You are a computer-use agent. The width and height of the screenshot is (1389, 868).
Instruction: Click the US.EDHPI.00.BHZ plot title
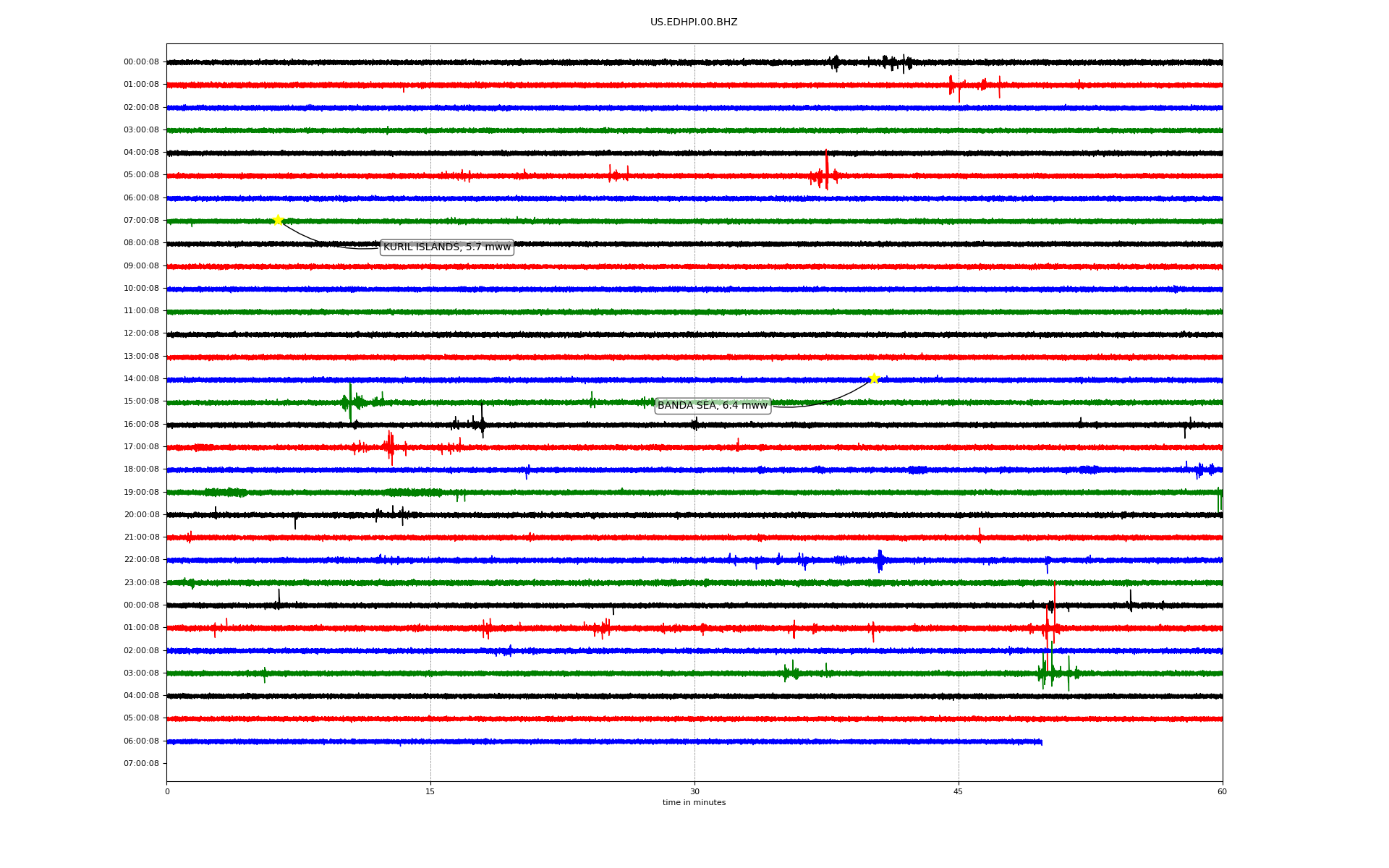693,22
